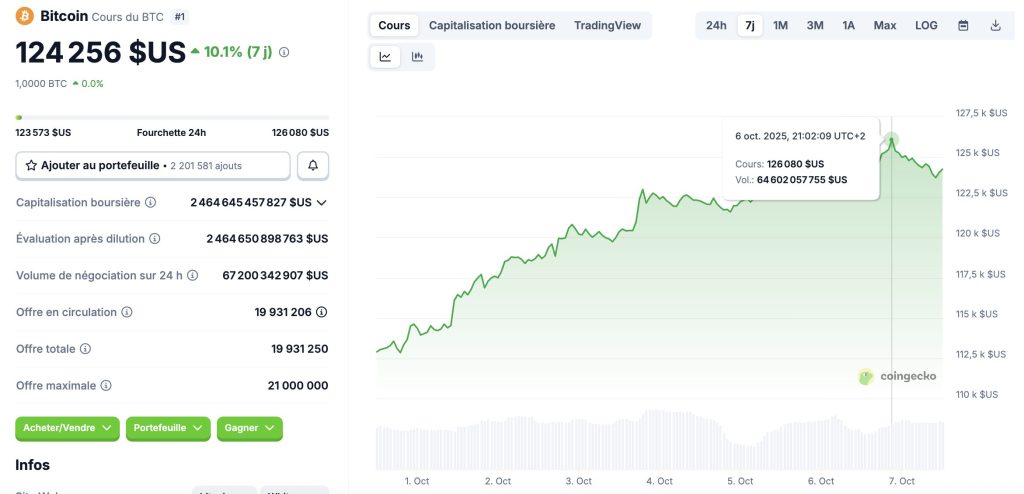
Task: Open the Acheter/Vendre dropdown
Action: click(x=68, y=428)
